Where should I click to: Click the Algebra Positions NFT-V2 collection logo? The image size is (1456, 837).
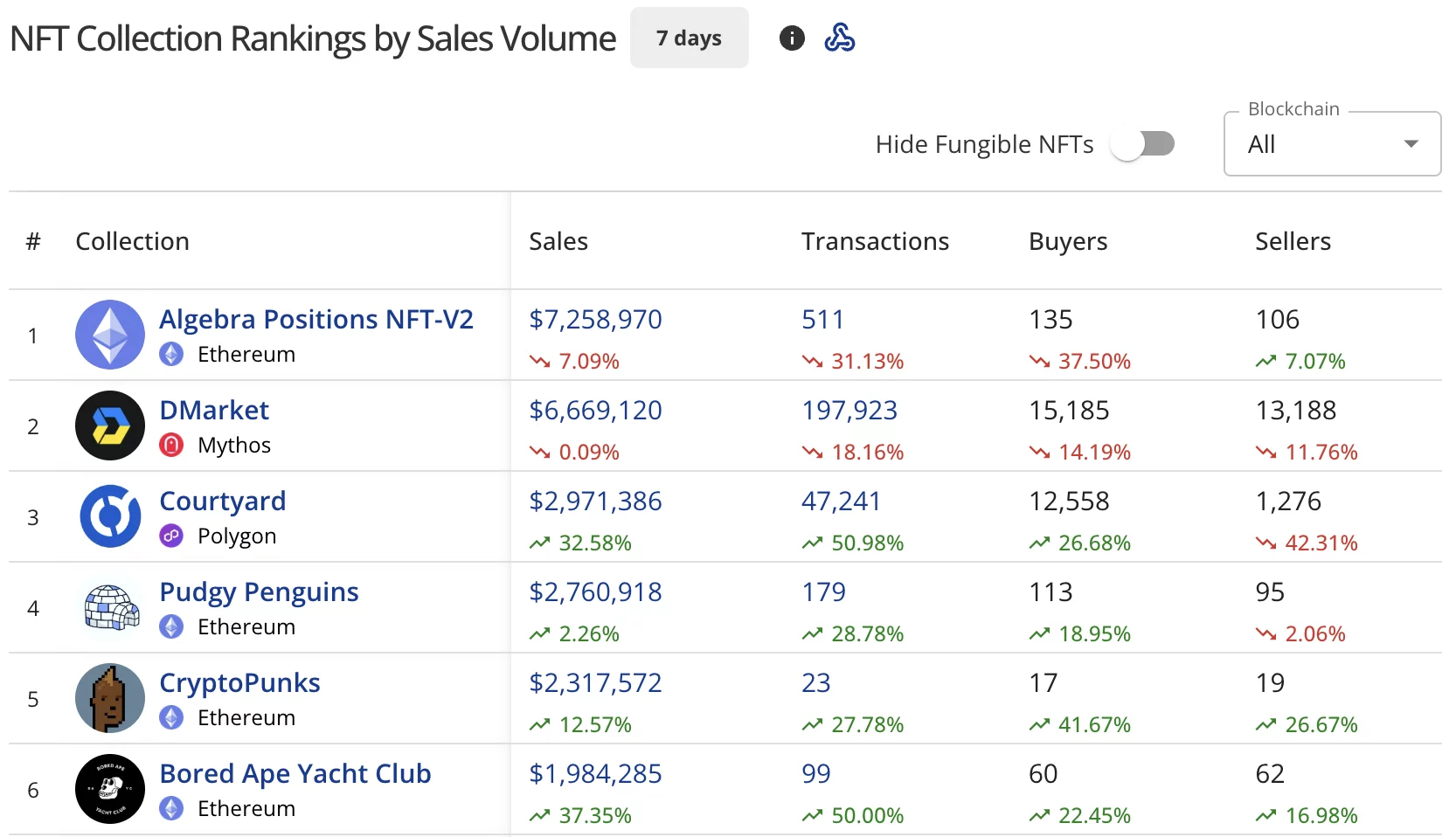(x=109, y=335)
